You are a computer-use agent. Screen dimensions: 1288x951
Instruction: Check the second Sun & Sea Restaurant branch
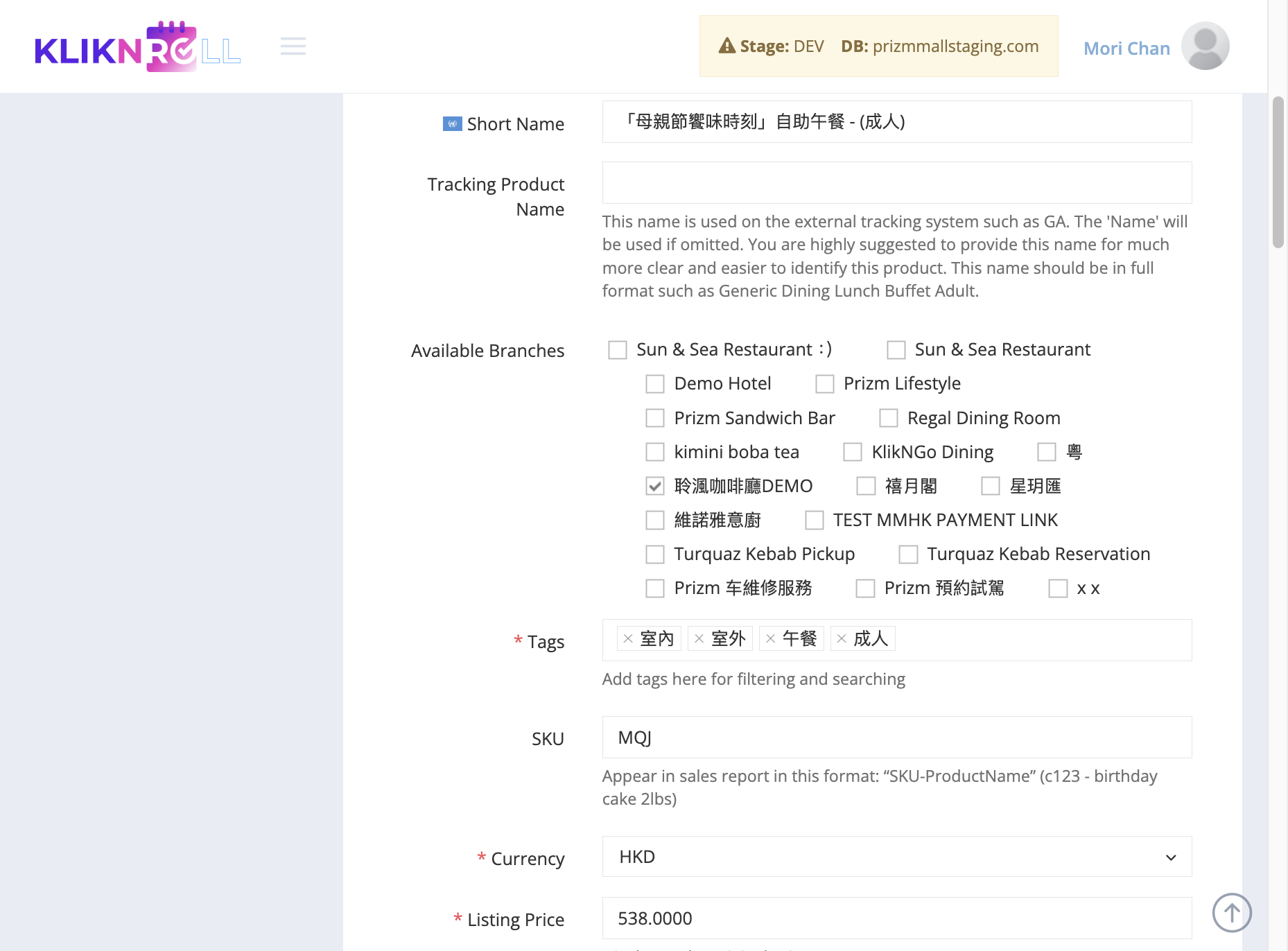click(x=896, y=350)
